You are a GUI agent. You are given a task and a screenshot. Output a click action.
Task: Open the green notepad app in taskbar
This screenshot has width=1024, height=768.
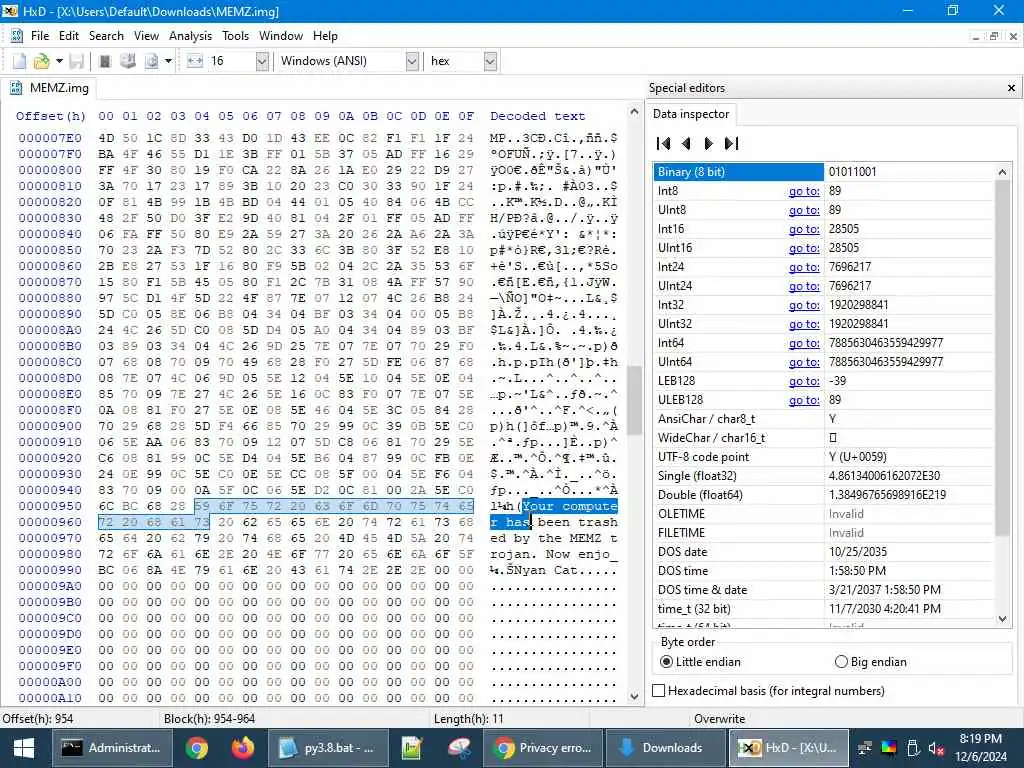pyautogui.click(x=411, y=748)
